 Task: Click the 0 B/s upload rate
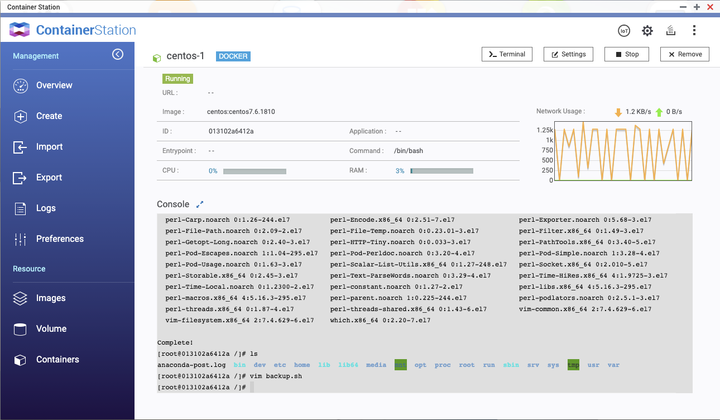674,112
